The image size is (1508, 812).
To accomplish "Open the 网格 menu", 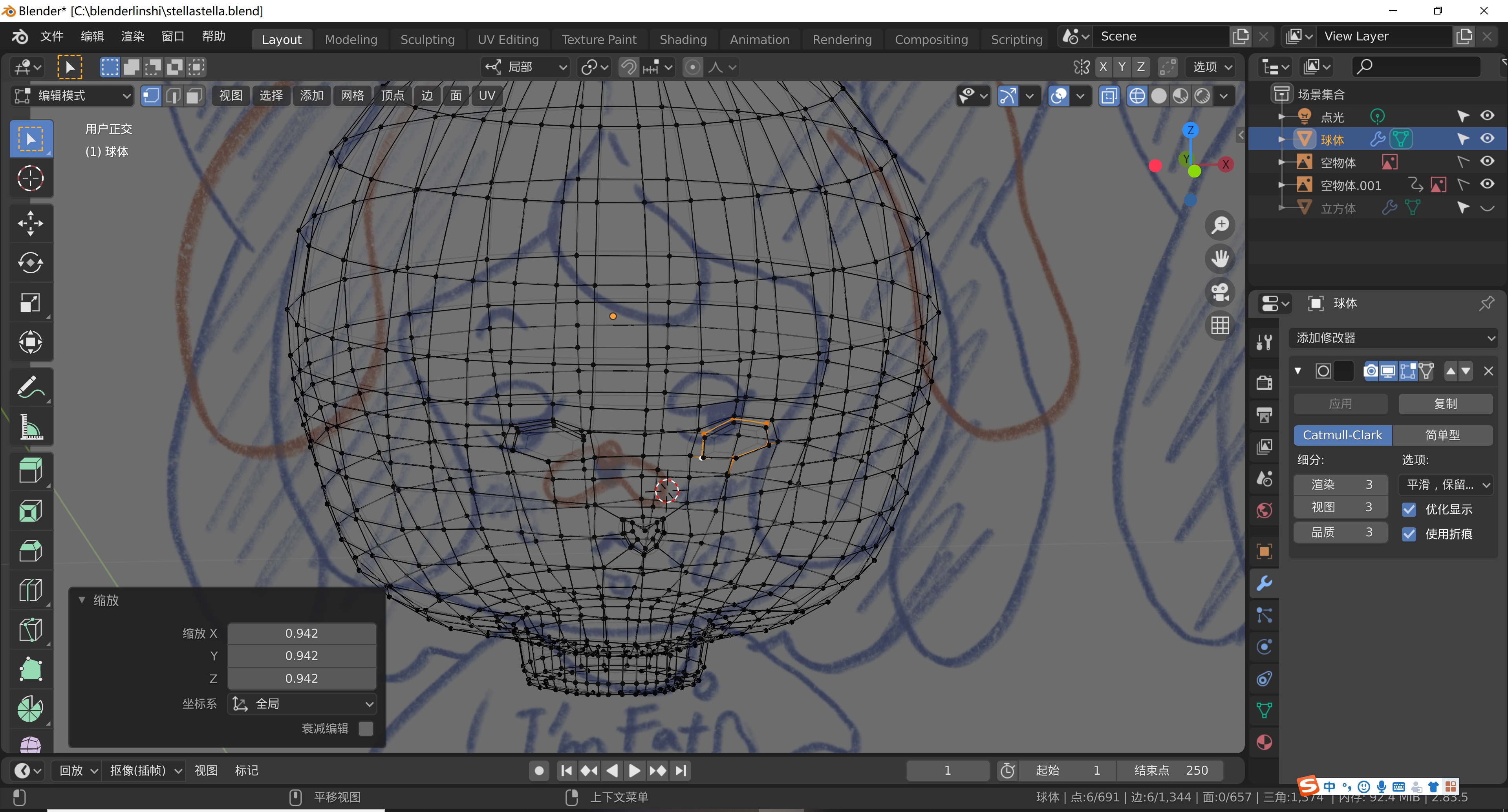I will (x=352, y=95).
